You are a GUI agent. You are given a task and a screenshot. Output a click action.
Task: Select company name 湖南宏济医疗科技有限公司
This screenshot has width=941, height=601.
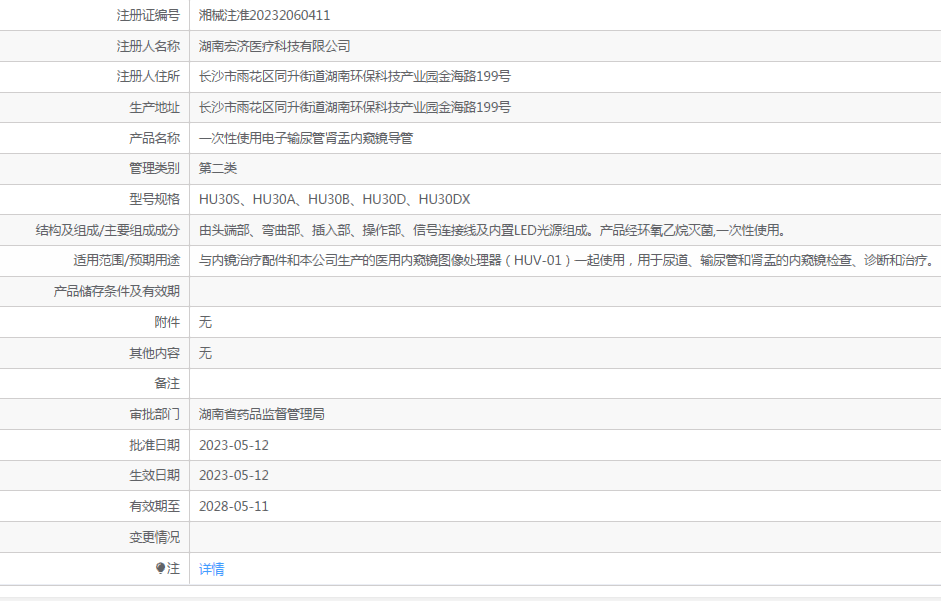point(274,46)
